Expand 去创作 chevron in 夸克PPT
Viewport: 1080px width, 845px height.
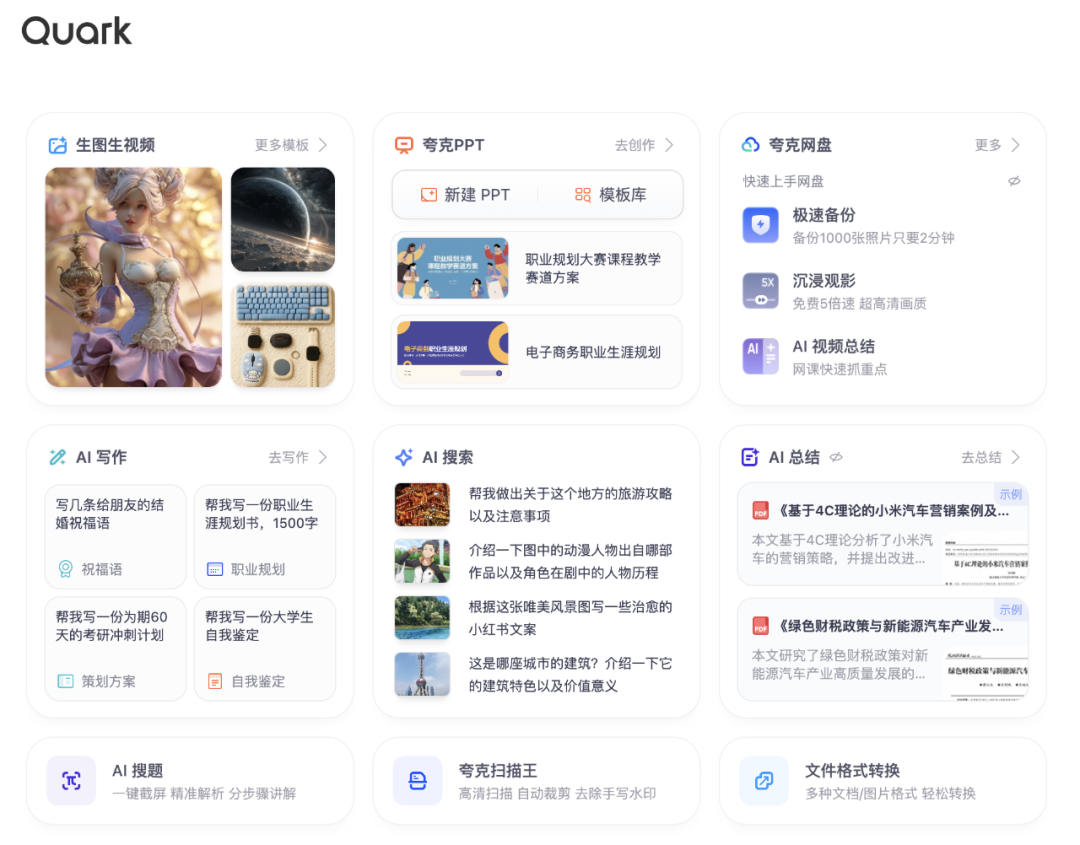pyautogui.click(x=669, y=145)
